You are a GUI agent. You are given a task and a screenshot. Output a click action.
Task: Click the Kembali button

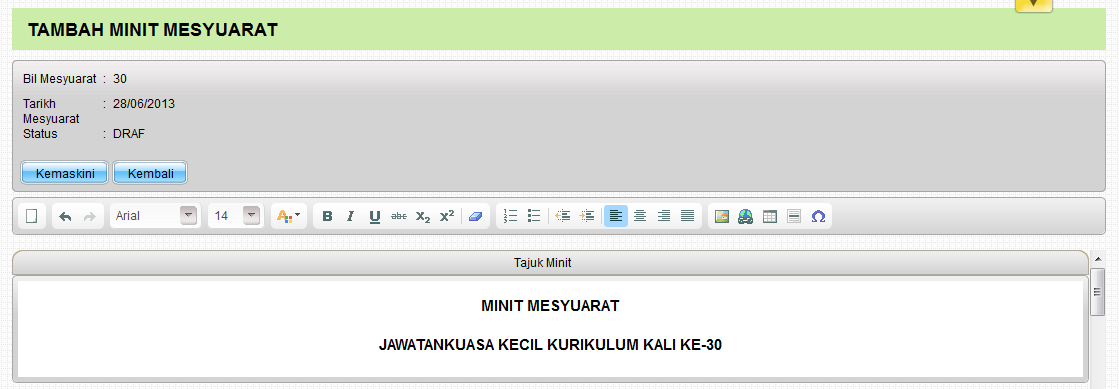(x=151, y=173)
